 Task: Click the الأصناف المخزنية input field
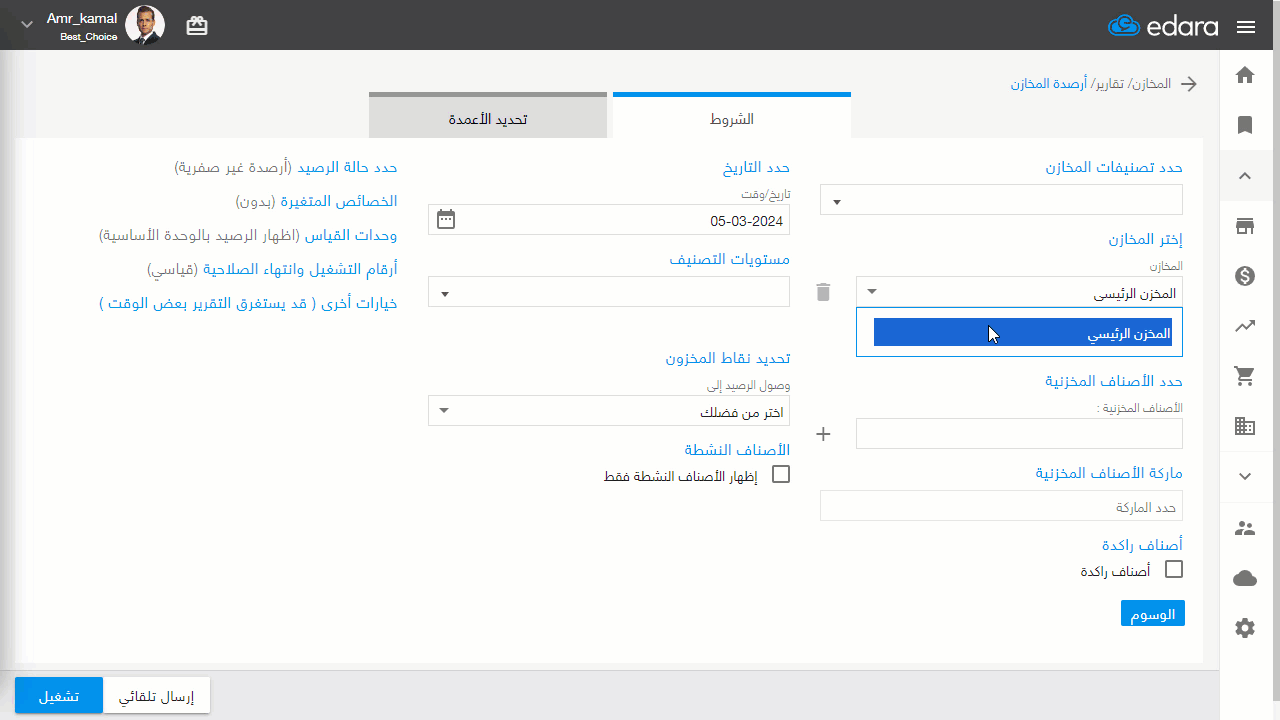point(1019,434)
